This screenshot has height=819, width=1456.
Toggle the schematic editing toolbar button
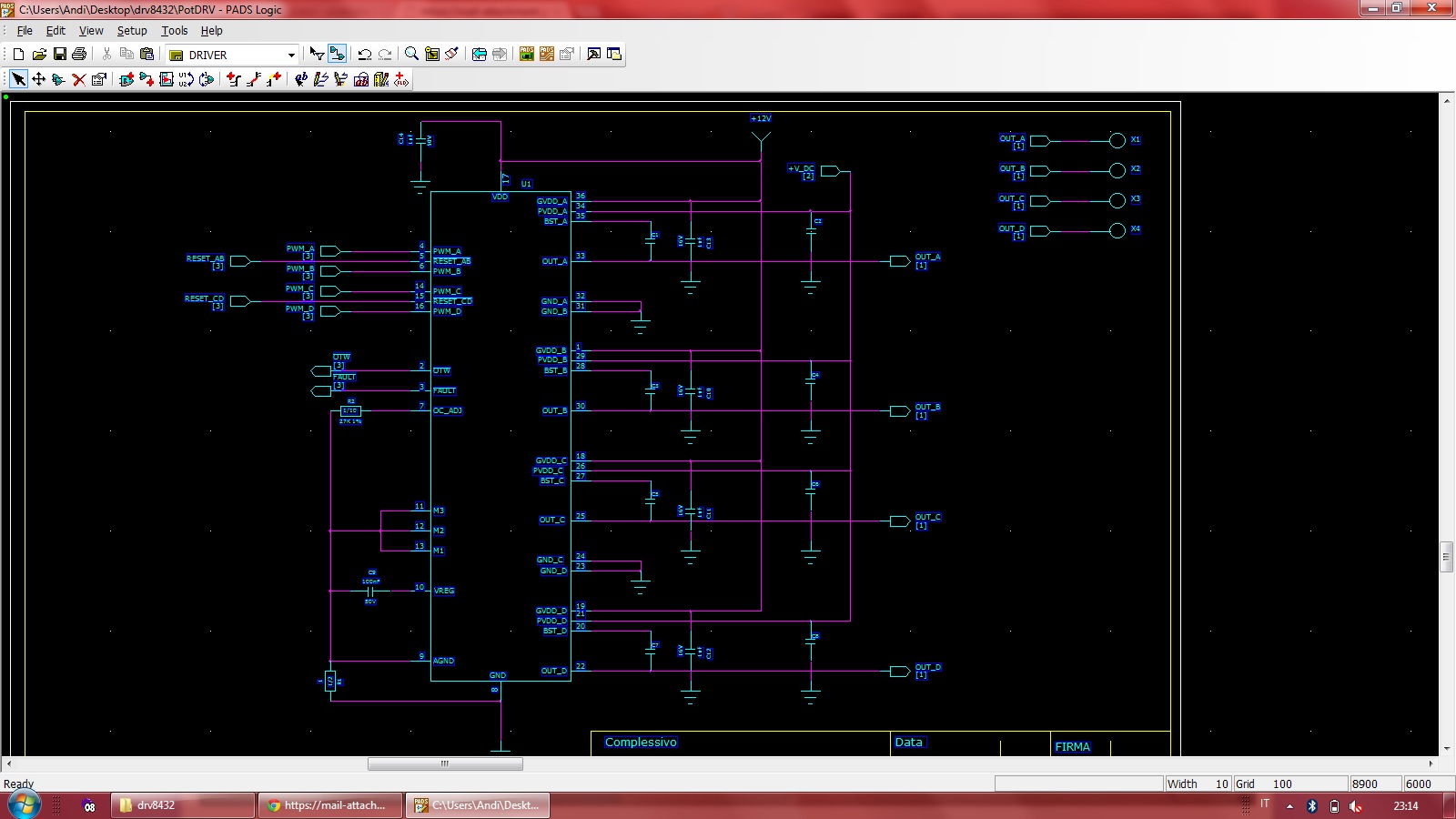pos(337,55)
